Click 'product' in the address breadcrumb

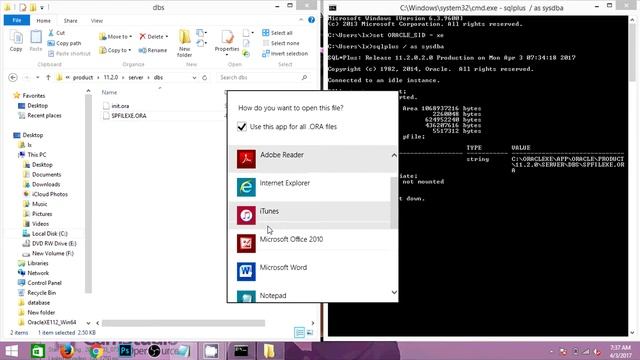(83, 77)
